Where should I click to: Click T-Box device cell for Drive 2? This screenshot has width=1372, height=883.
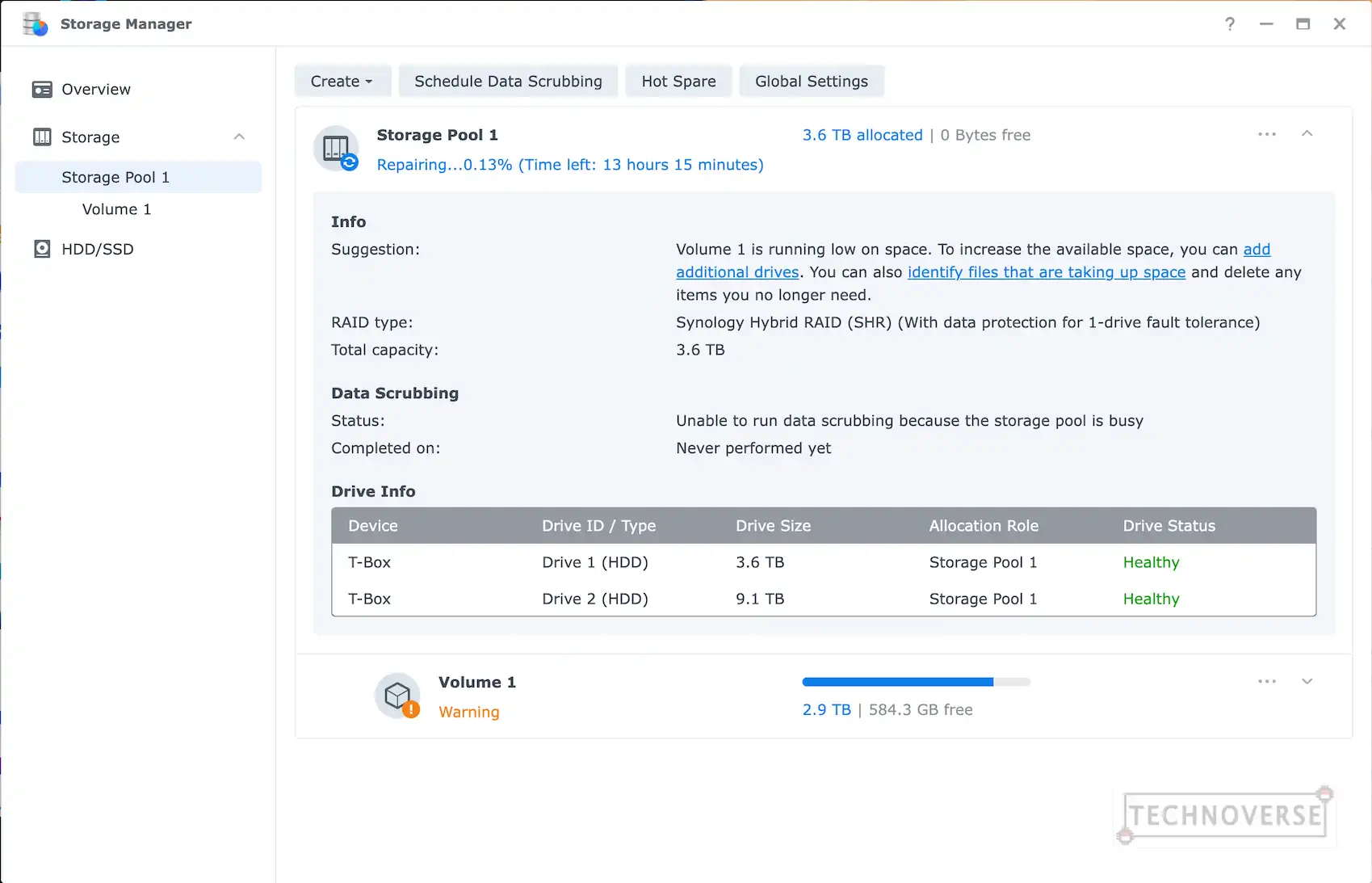[369, 599]
